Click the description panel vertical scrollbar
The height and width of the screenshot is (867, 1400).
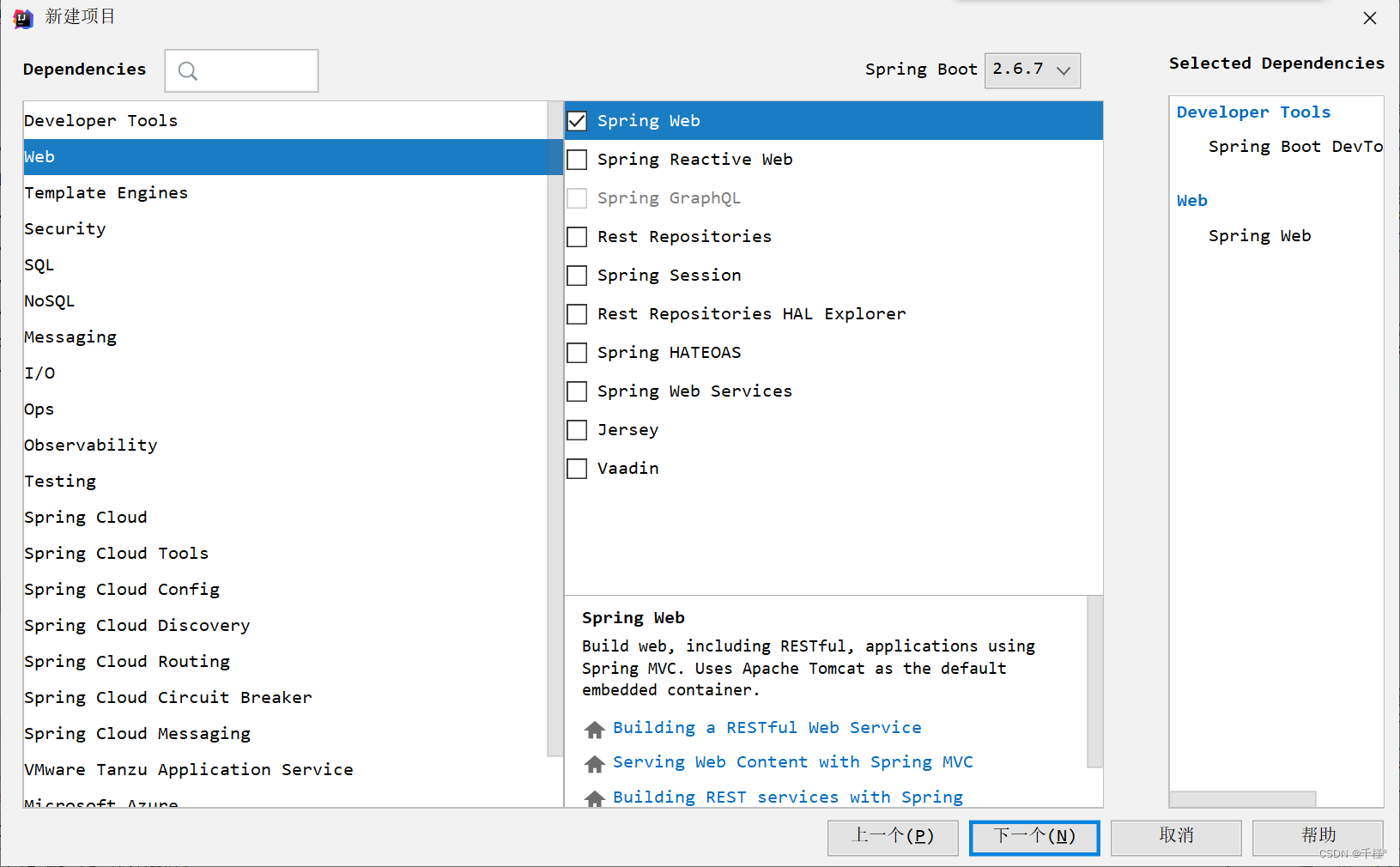click(x=1094, y=682)
